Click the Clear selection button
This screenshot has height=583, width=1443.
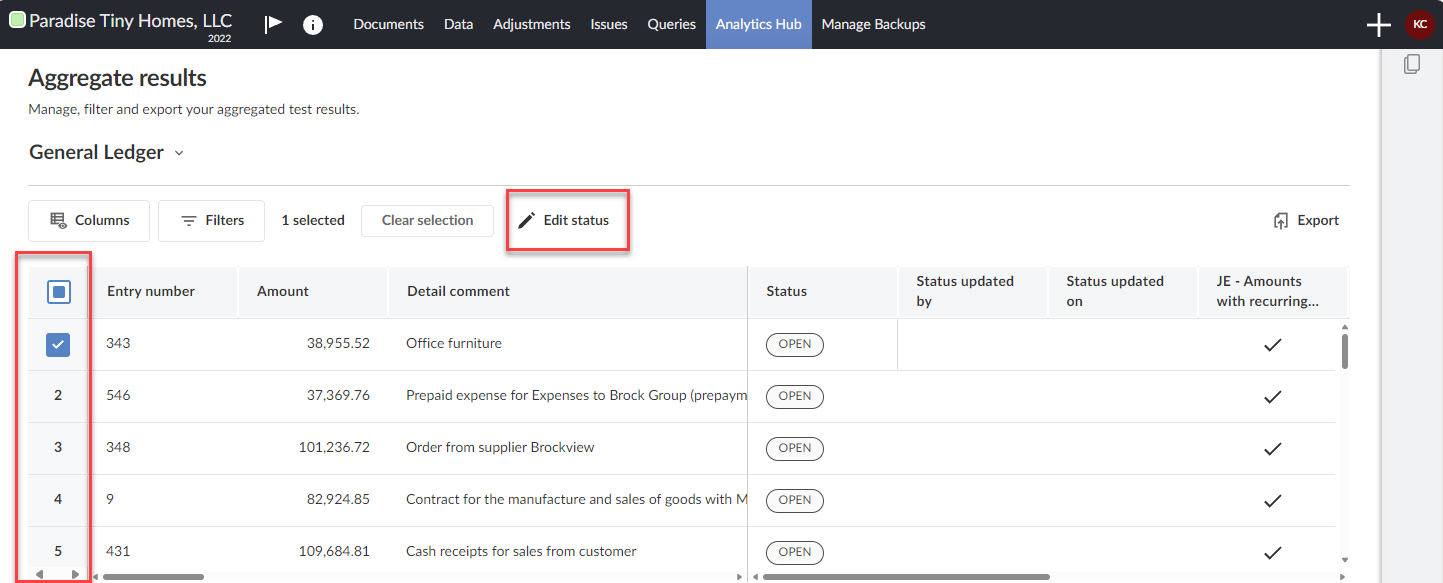[x=427, y=220]
